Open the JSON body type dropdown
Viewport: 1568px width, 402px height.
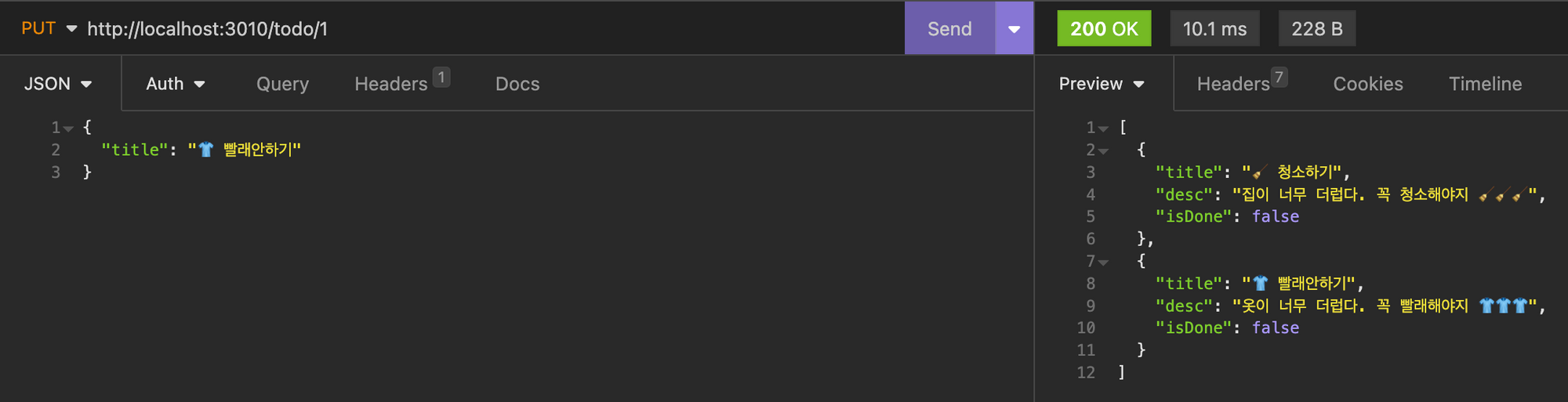[x=59, y=84]
